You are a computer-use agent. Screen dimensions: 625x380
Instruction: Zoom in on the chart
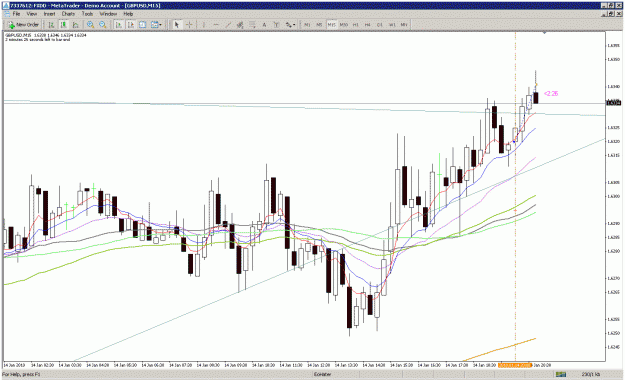(x=90, y=25)
